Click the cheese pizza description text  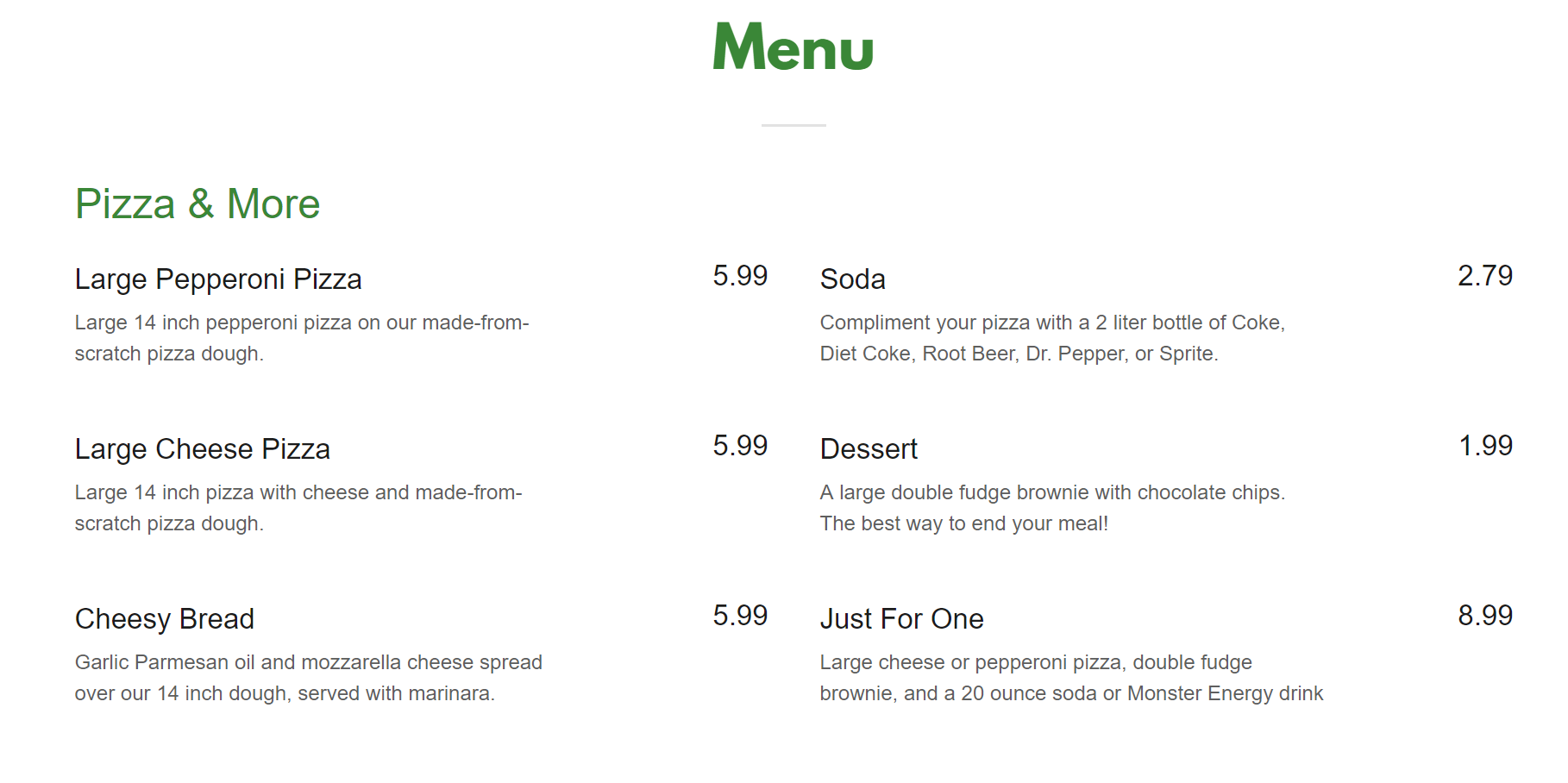click(298, 508)
